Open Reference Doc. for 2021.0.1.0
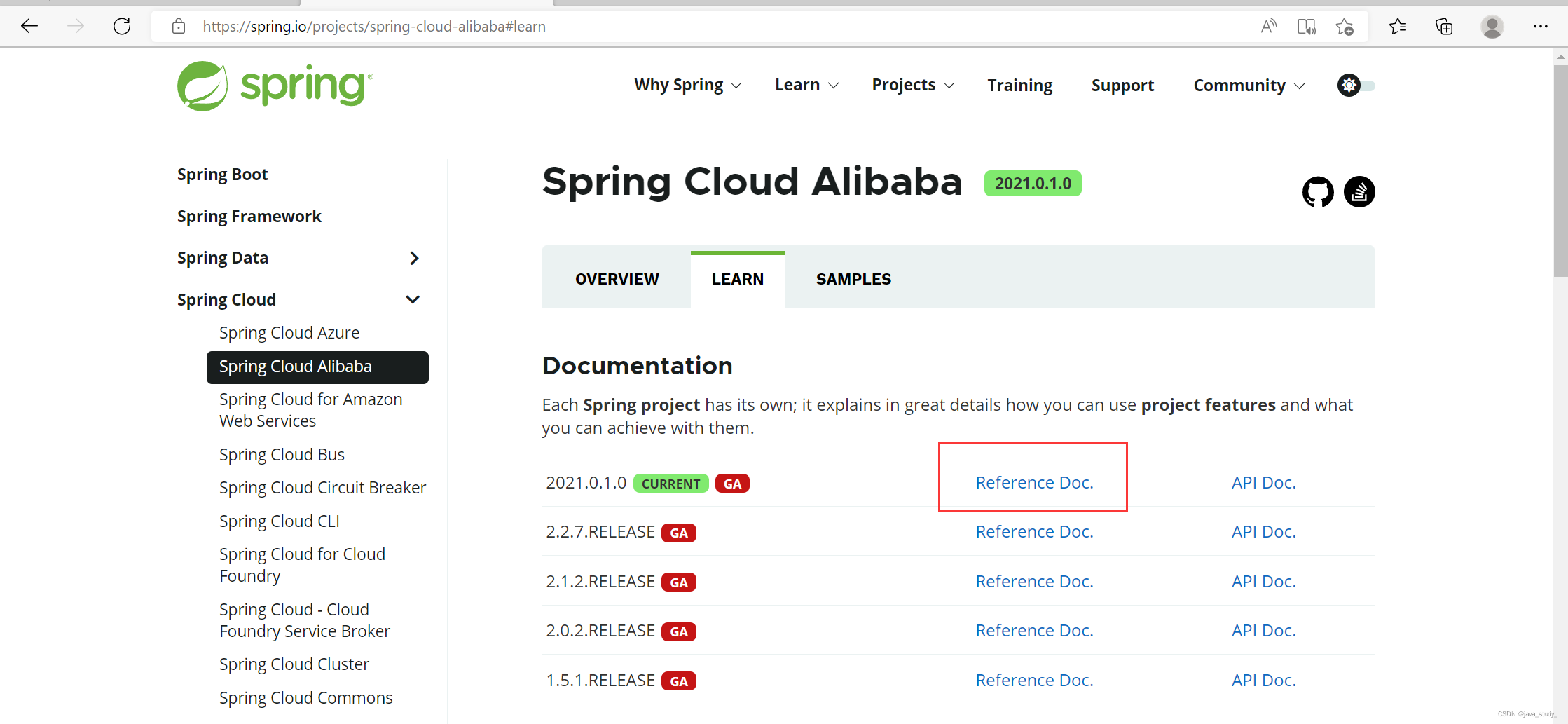Image resolution: width=1568 pixels, height=724 pixels. [1034, 482]
